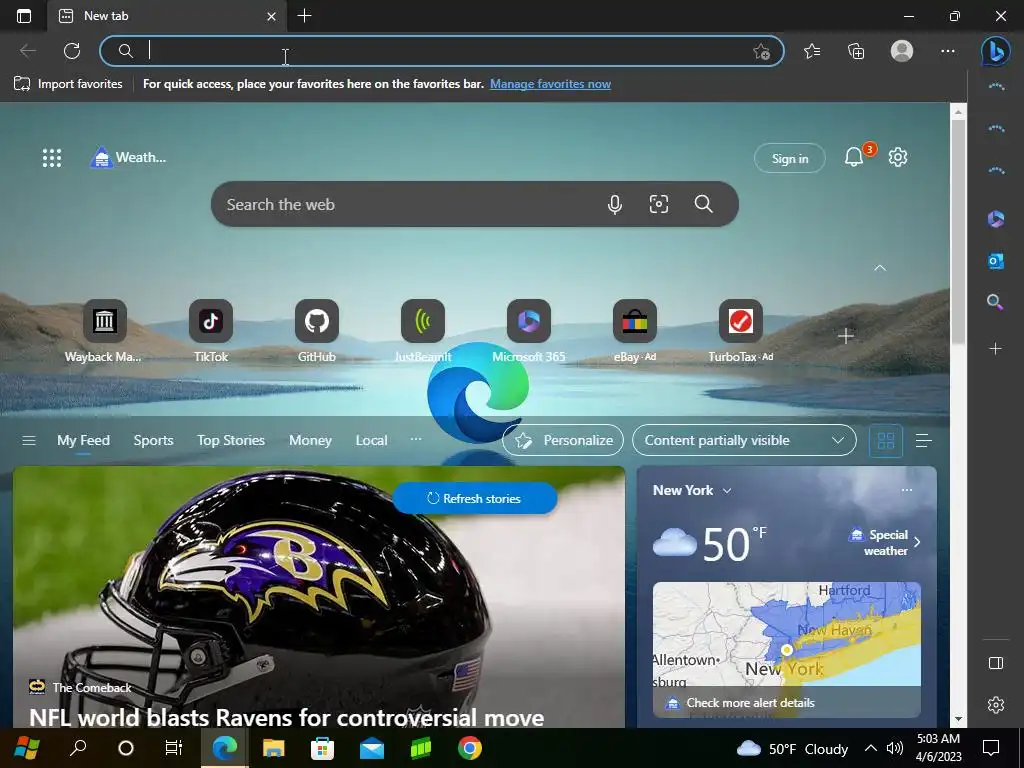This screenshot has width=1024, height=768.
Task: Open Settings and more ellipsis menu
Action: click(948, 51)
